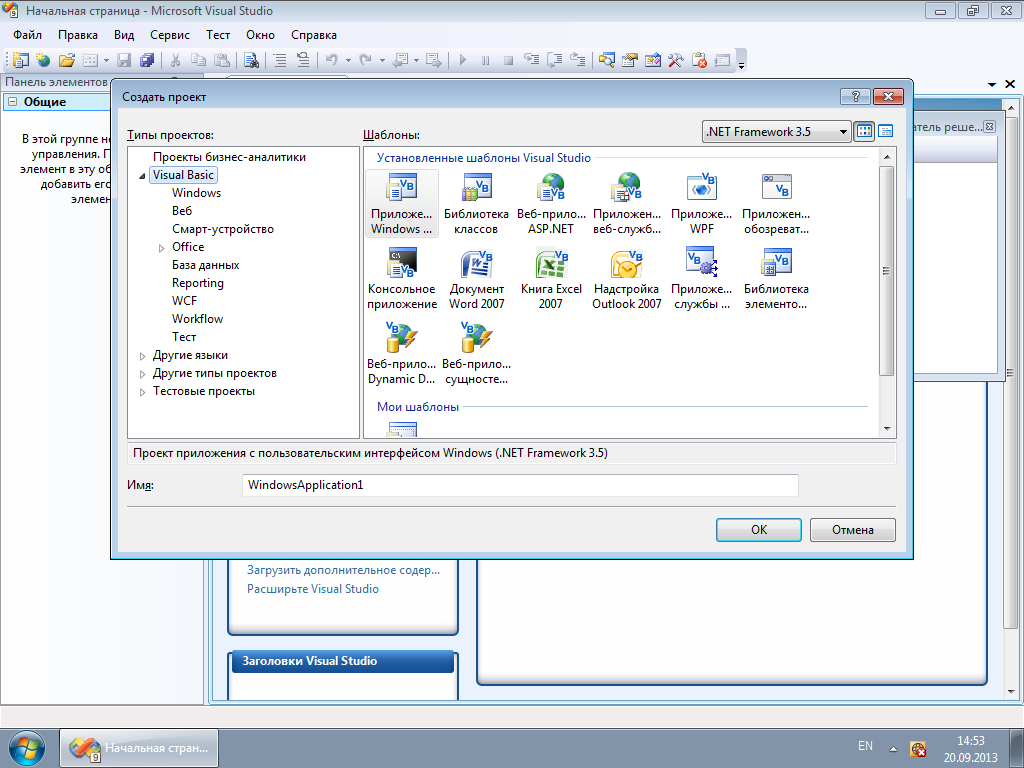The image size is (1024, 768).
Task: Select the Windows Forms Application template
Action: (x=402, y=203)
